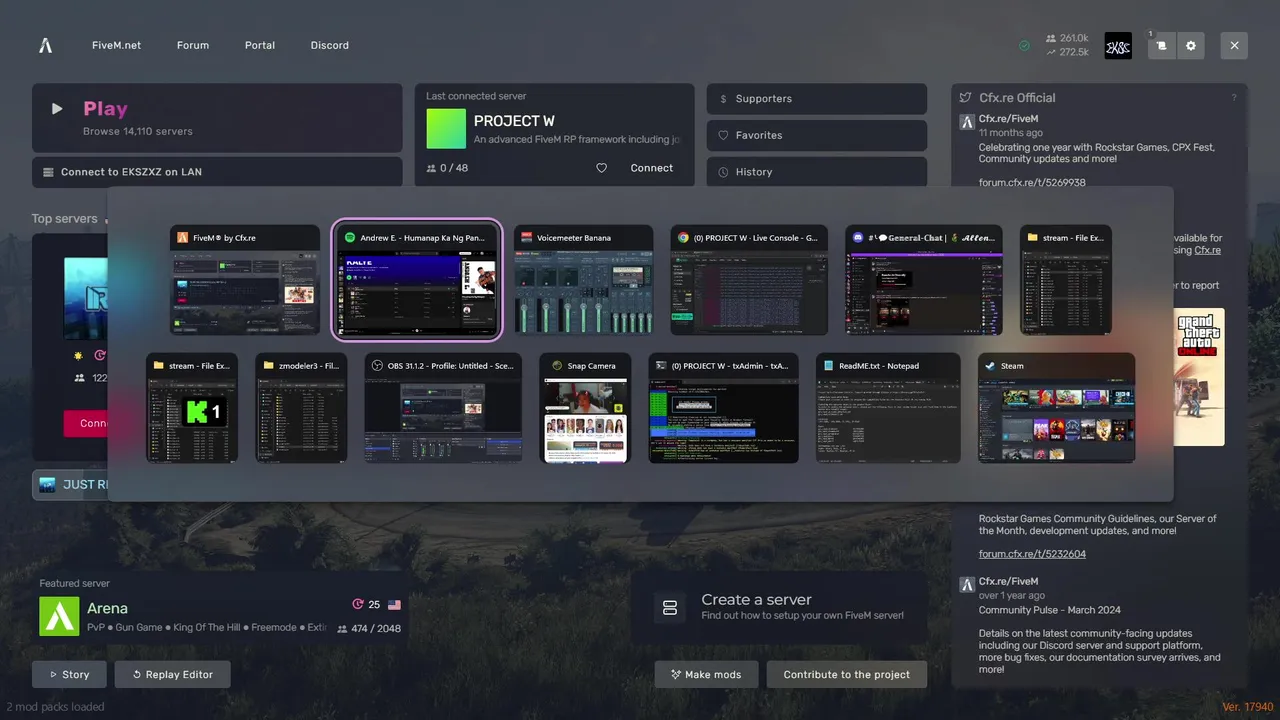
Task: Click Cfx.re/FiveM Community Pulse post author
Action: 1008,581
